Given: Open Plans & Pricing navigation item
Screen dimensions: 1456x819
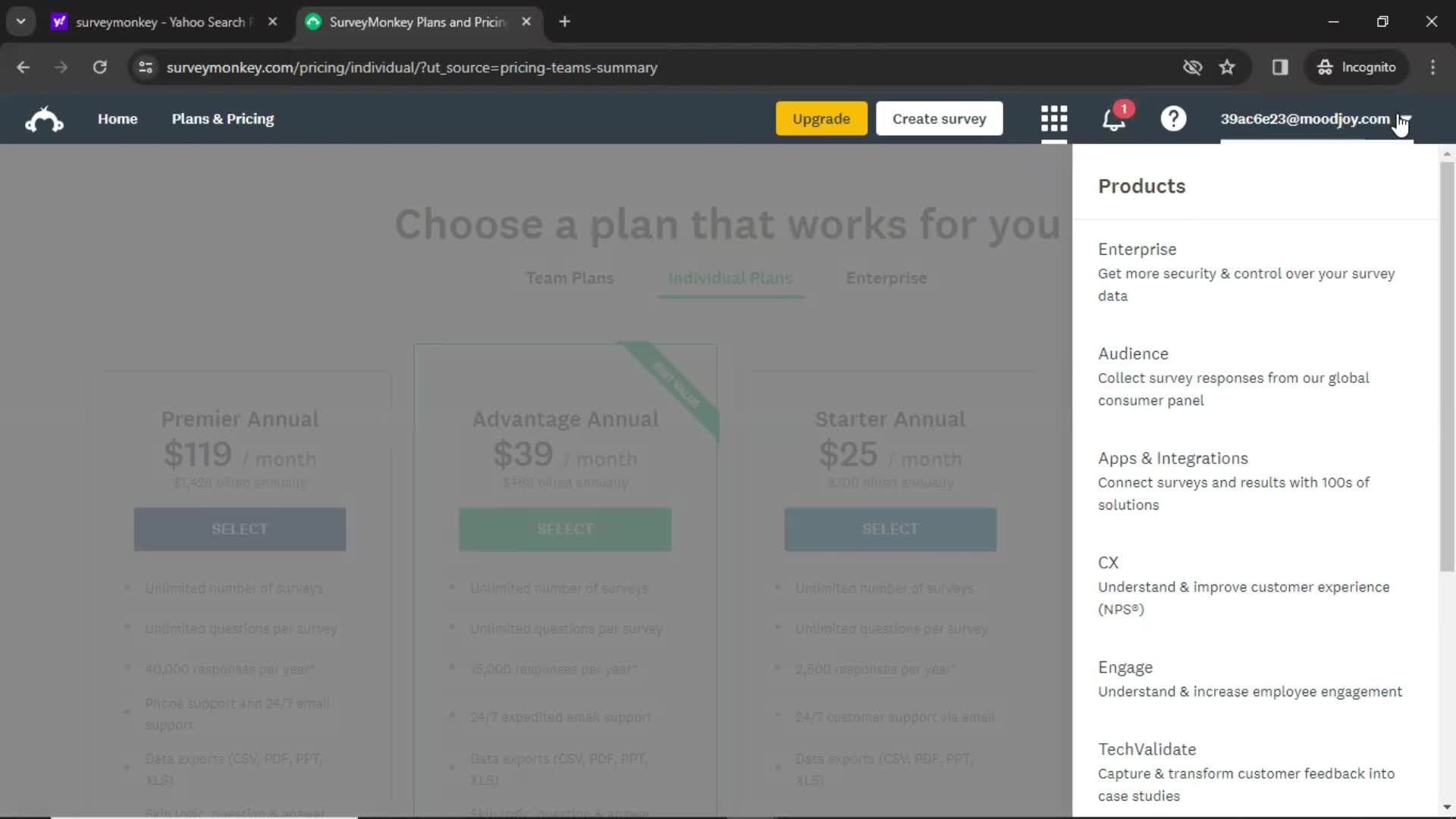Looking at the screenshot, I should tap(223, 119).
